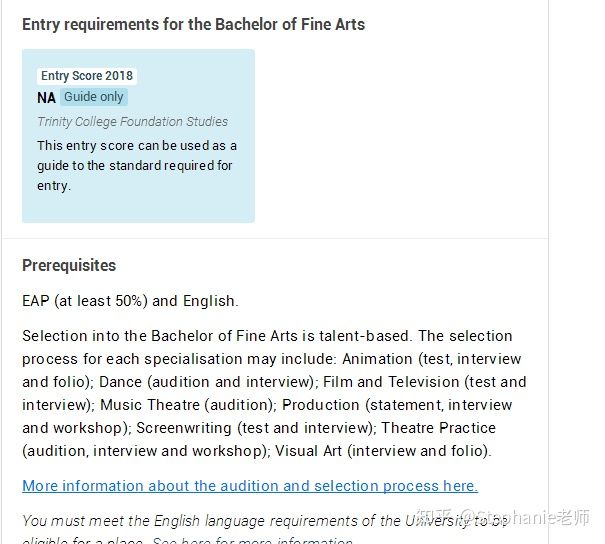Click the 'Entry Score 2018' label
605x544 pixels.
pyautogui.click(x=87, y=76)
